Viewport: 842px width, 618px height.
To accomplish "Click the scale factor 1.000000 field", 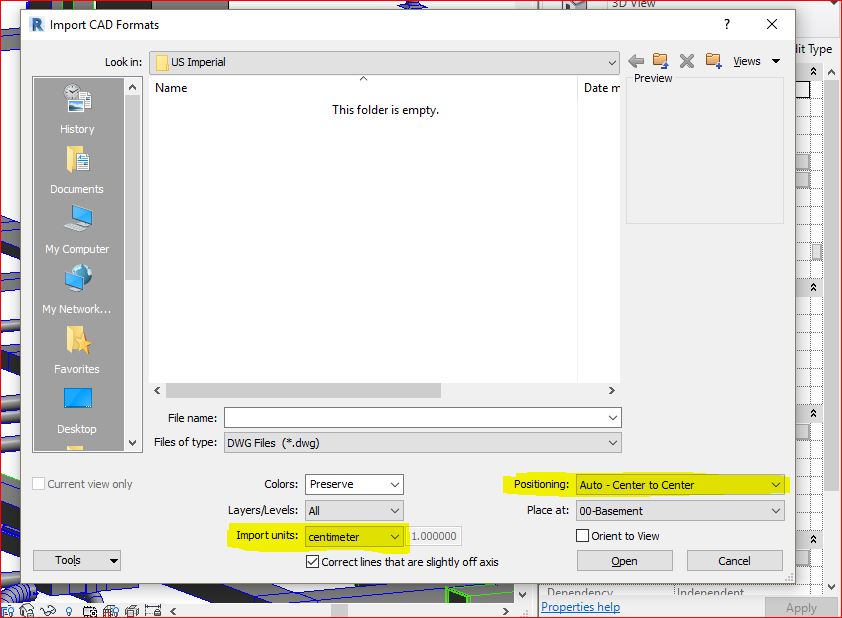I will point(434,536).
